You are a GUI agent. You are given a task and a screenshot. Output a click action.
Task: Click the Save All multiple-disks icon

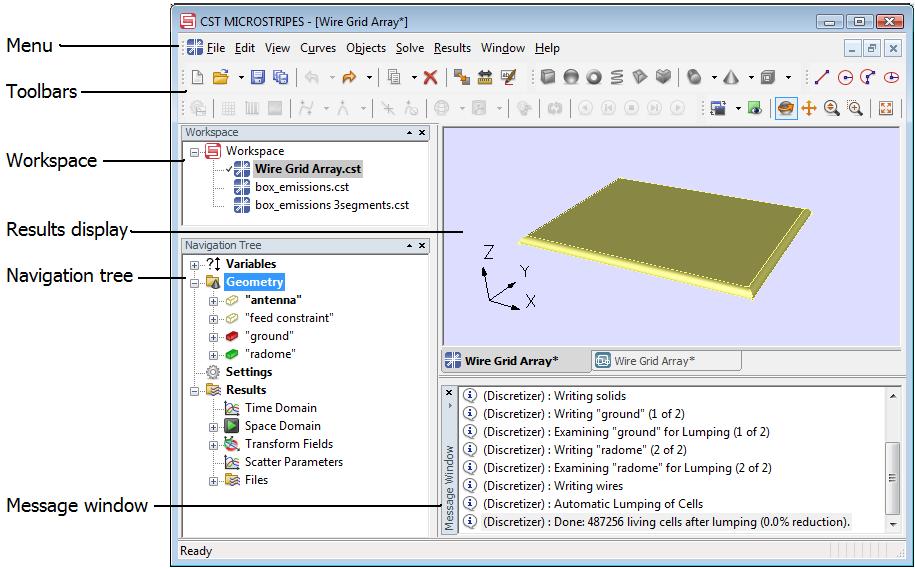click(281, 77)
